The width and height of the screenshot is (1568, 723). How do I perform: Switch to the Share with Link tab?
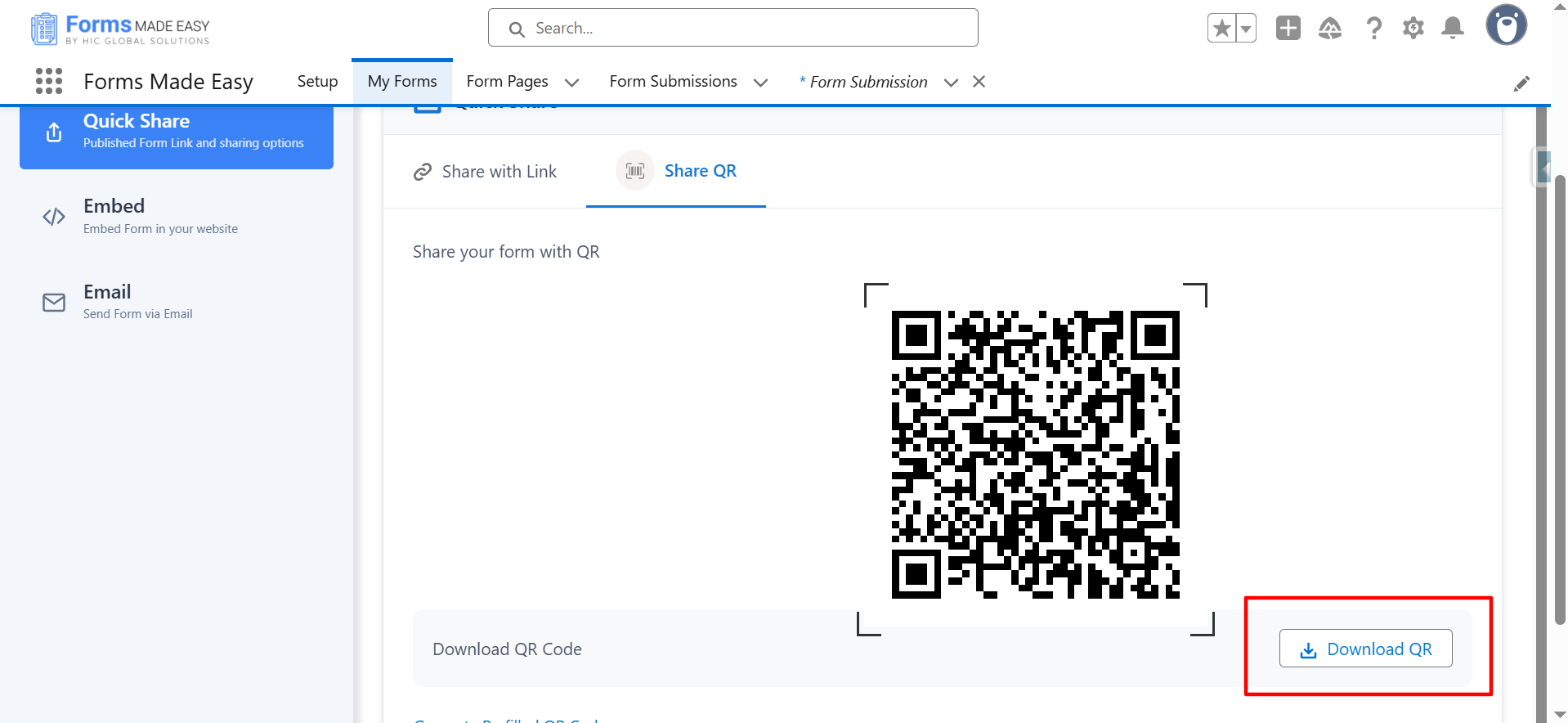click(x=485, y=172)
